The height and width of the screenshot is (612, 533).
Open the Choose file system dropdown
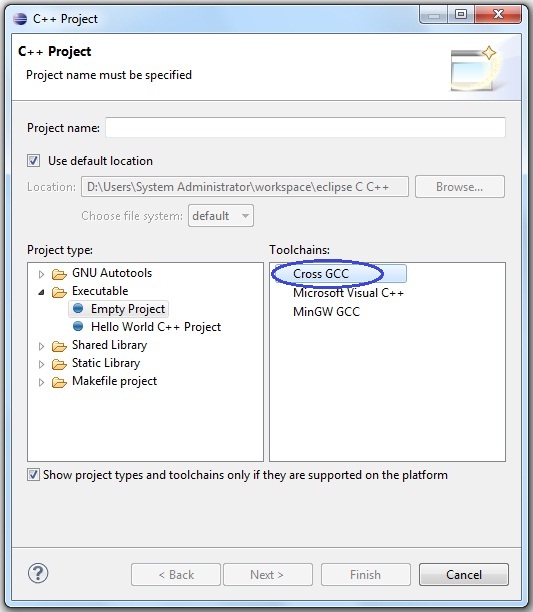221,215
